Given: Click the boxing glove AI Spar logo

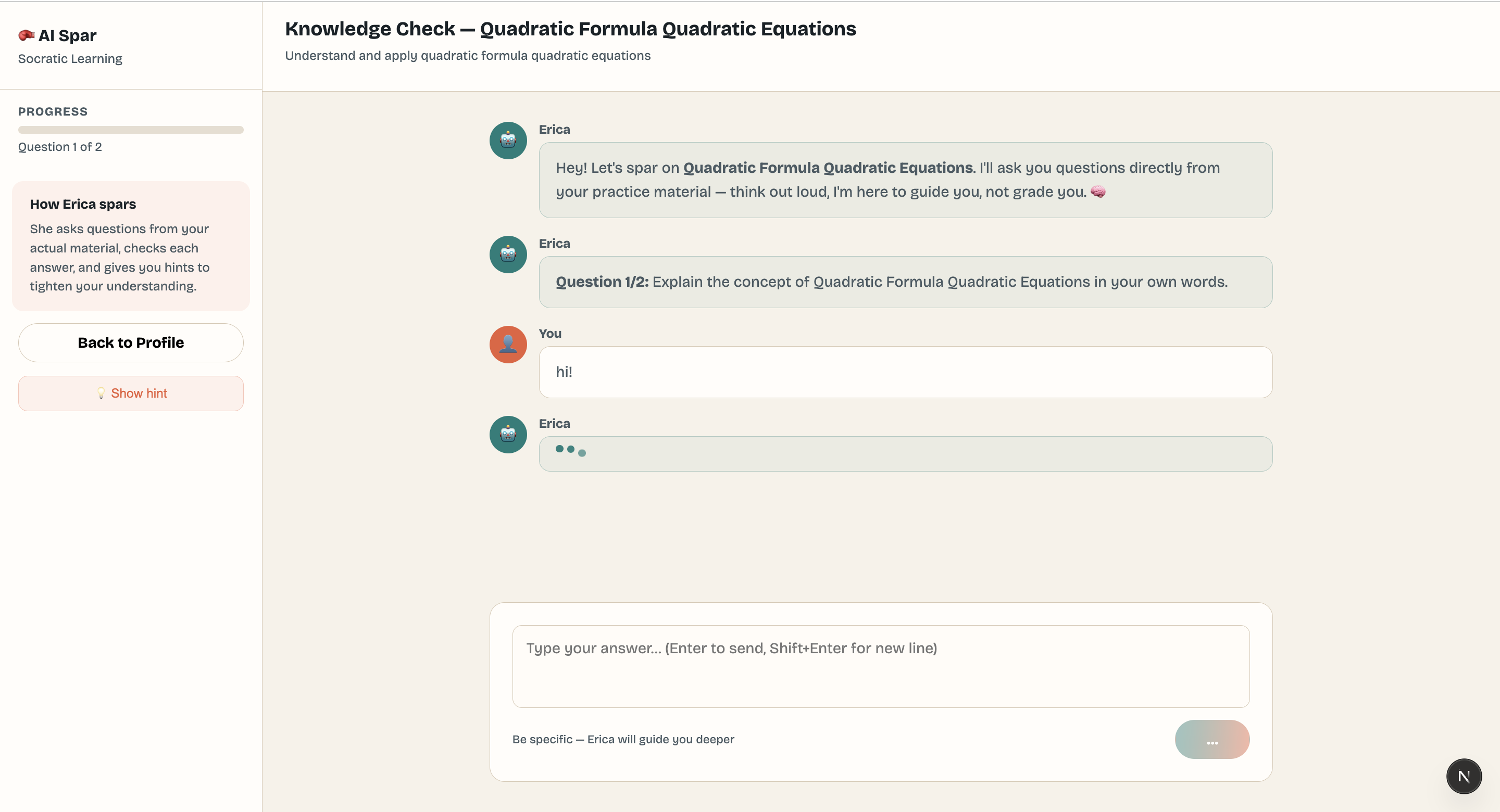Looking at the screenshot, I should click(x=26, y=35).
